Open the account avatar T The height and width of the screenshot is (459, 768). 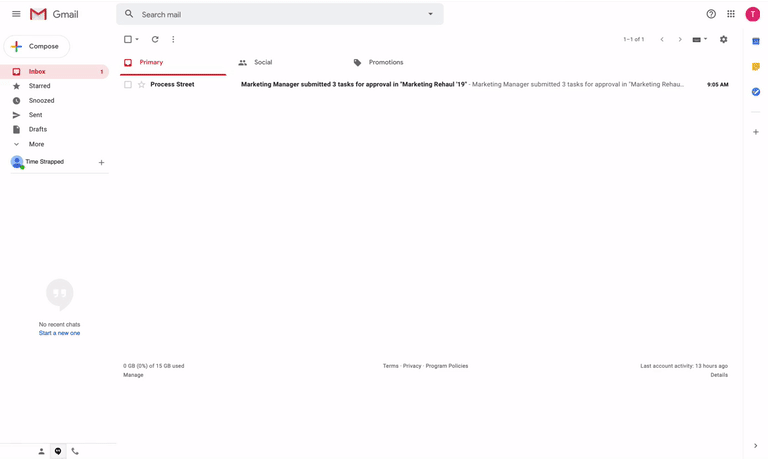click(752, 14)
